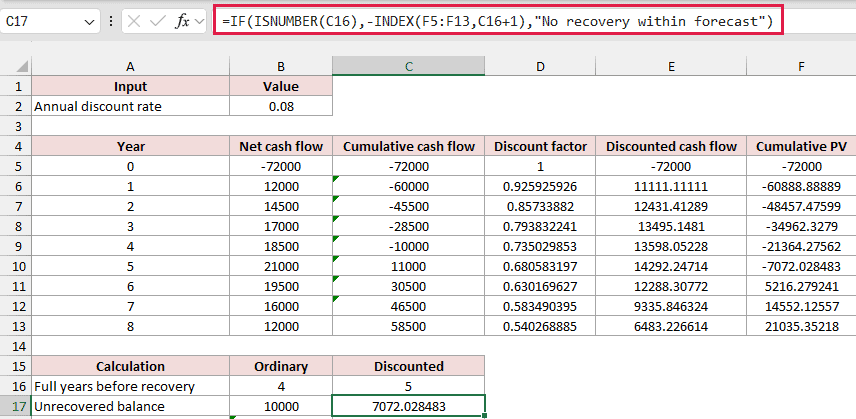Select the cell with 14500
Image resolution: width=856 pixels, height=419 pixels.
(x=281, y=206)
